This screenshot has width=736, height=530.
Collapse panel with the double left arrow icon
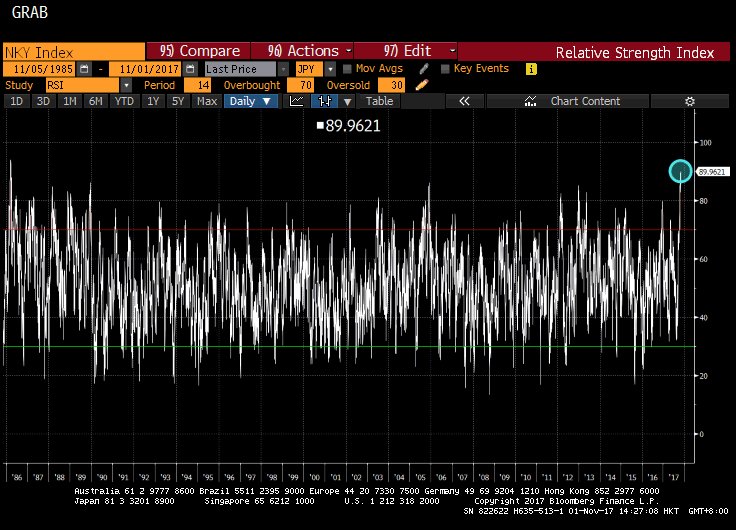464,101
